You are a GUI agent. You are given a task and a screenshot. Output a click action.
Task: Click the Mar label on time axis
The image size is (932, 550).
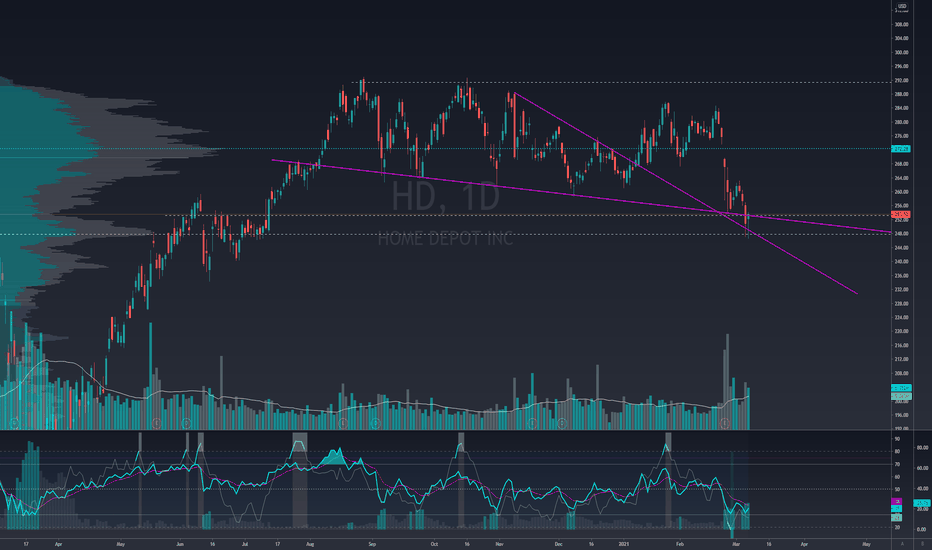(x=736, y=544)
